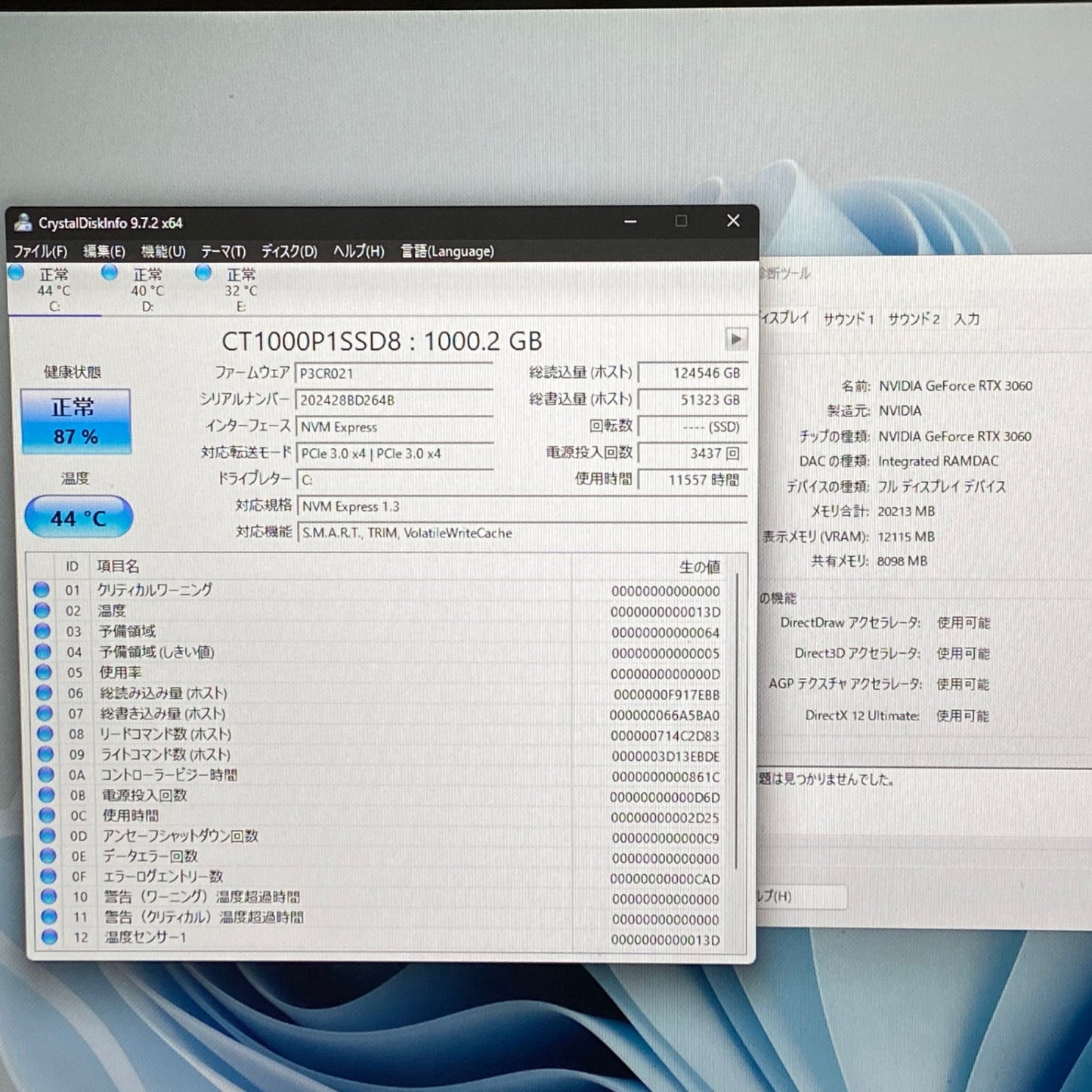Open the 言語(Language) menu

point(445,251)
